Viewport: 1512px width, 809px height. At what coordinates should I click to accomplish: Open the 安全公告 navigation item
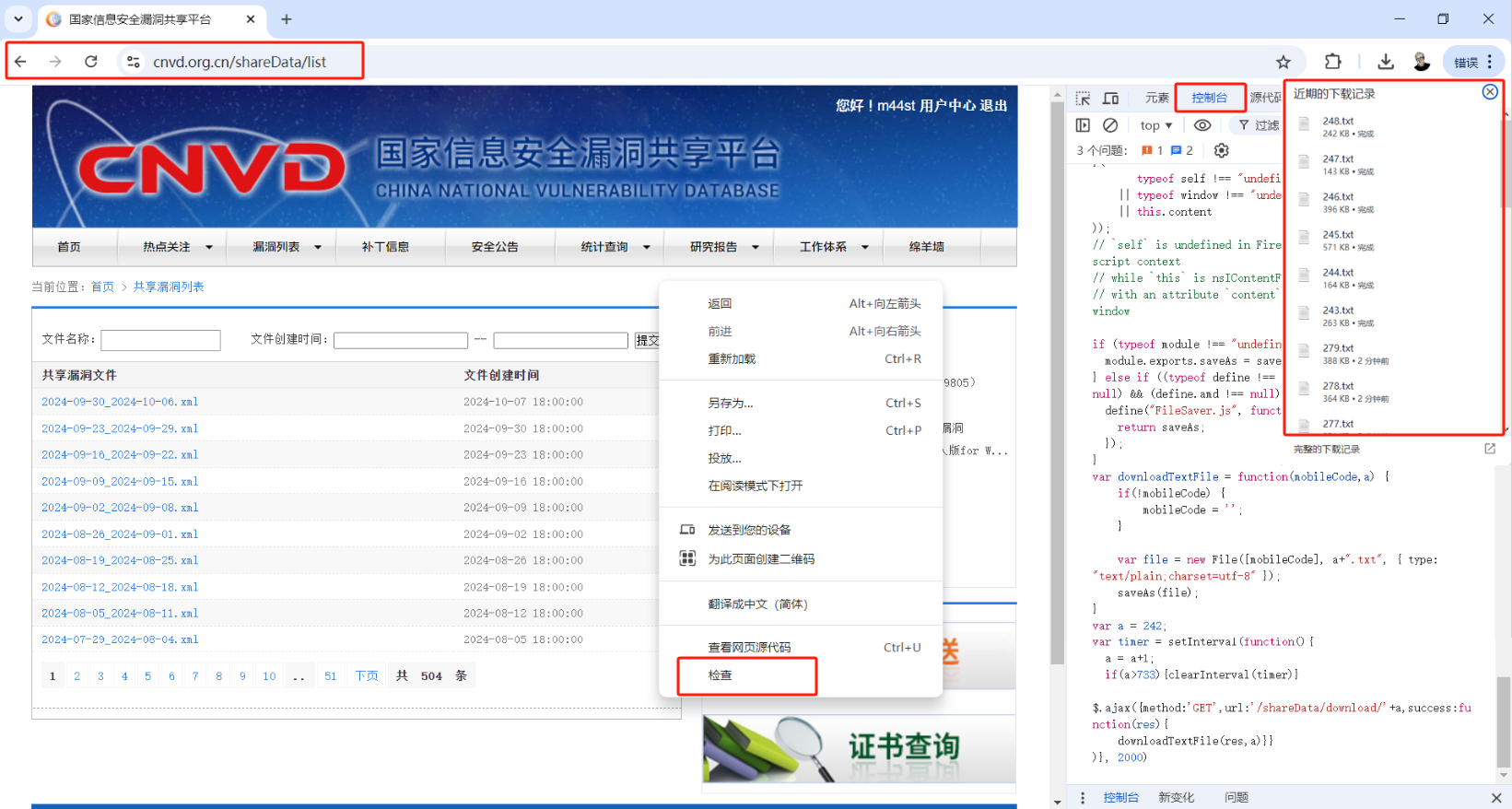[495, 247]
